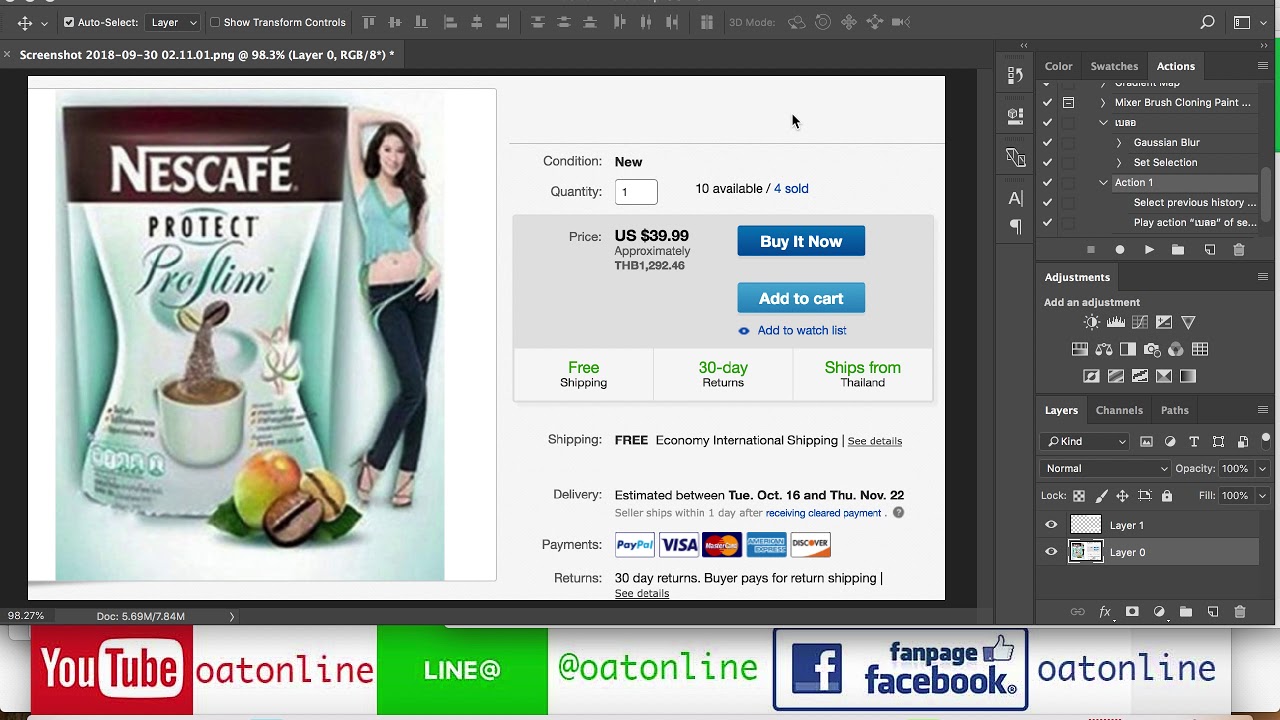Enable Show Transform Controls checkbox
1280x720 pixels.
click(215, 22)
